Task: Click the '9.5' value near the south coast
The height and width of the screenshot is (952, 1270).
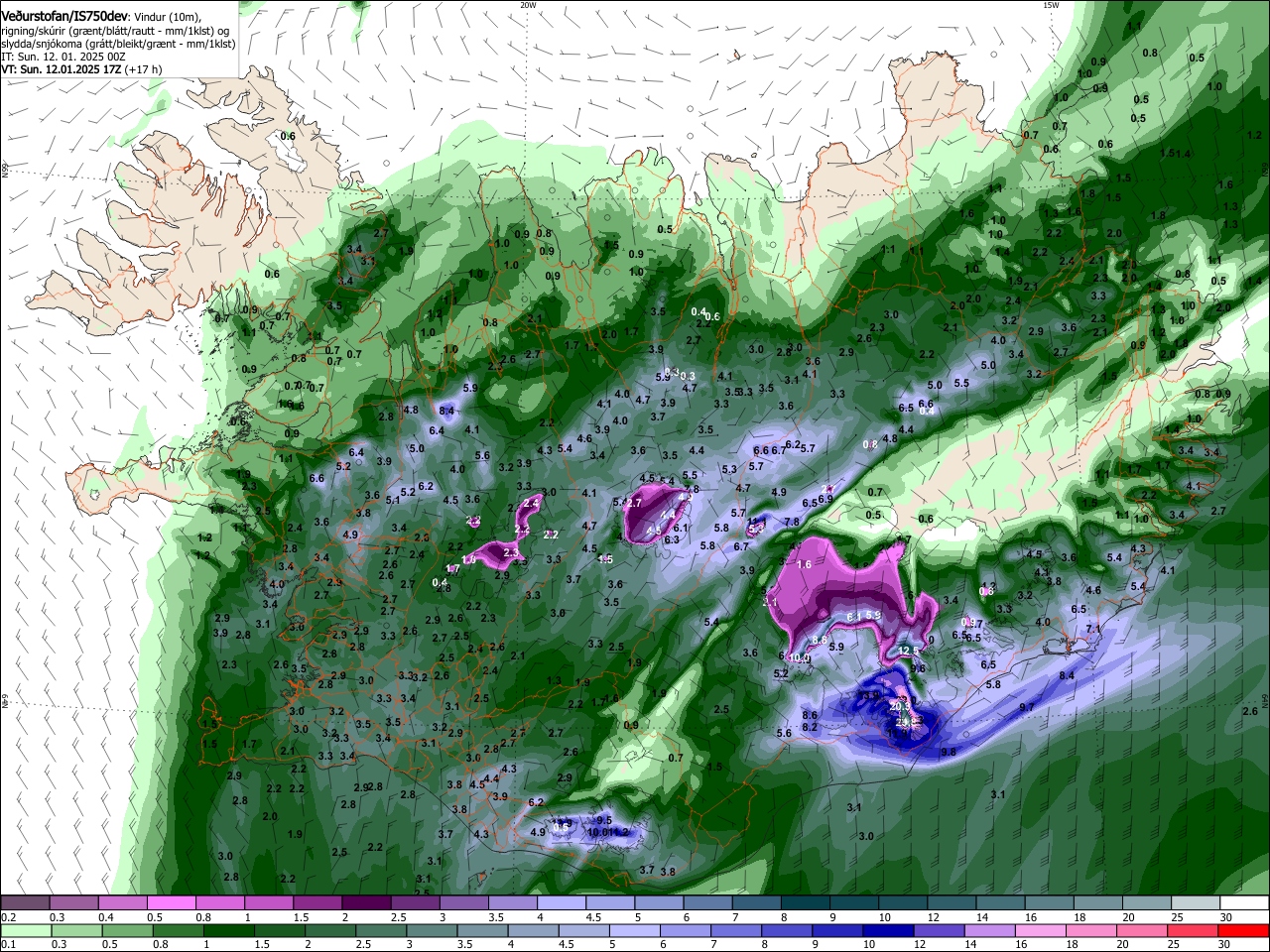Action: click(604, 820)
